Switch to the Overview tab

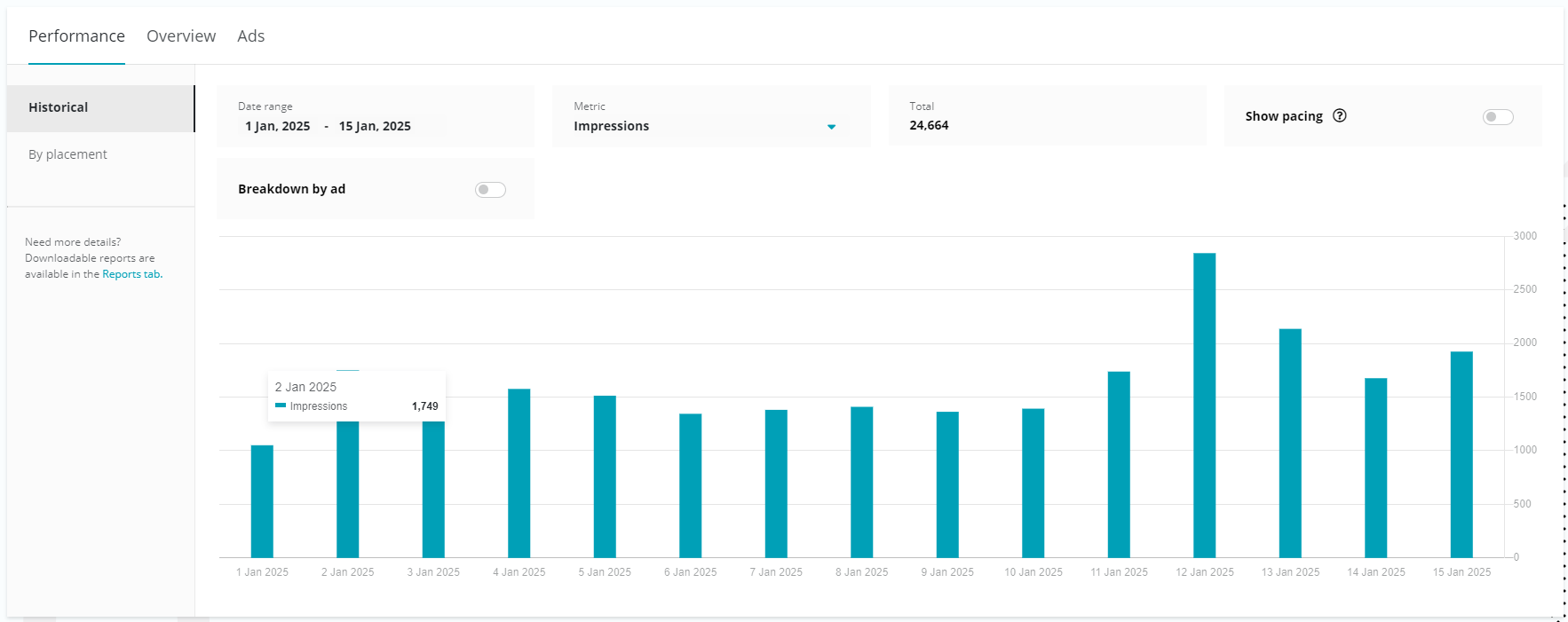pos(181,36)
